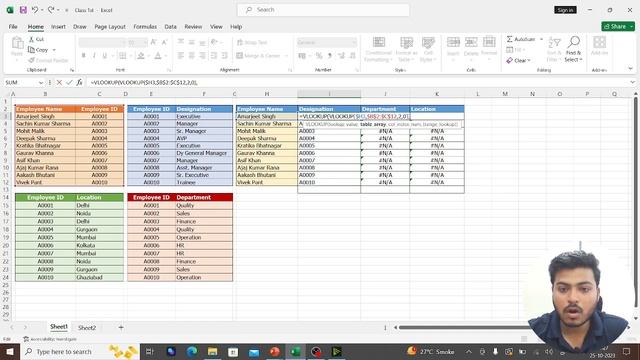
Task: Open Excel from the Windows taskbar
Action: coord(296,351)
